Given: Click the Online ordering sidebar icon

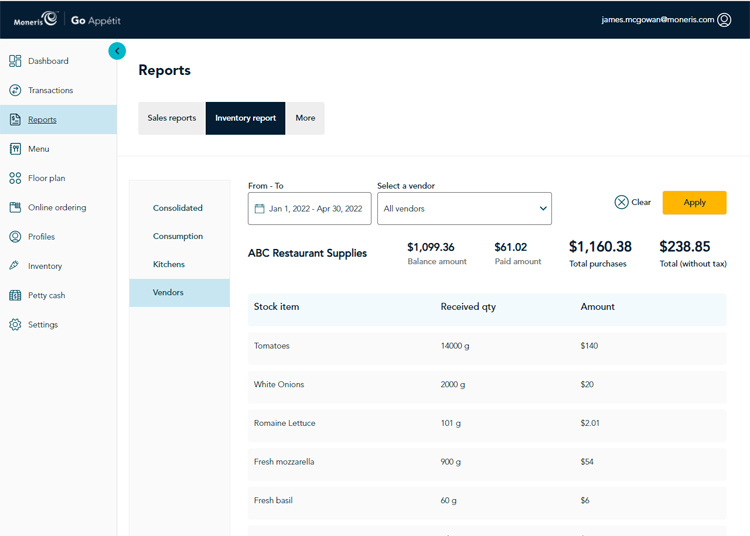Looking at the screenshot, I should (15, 207).
